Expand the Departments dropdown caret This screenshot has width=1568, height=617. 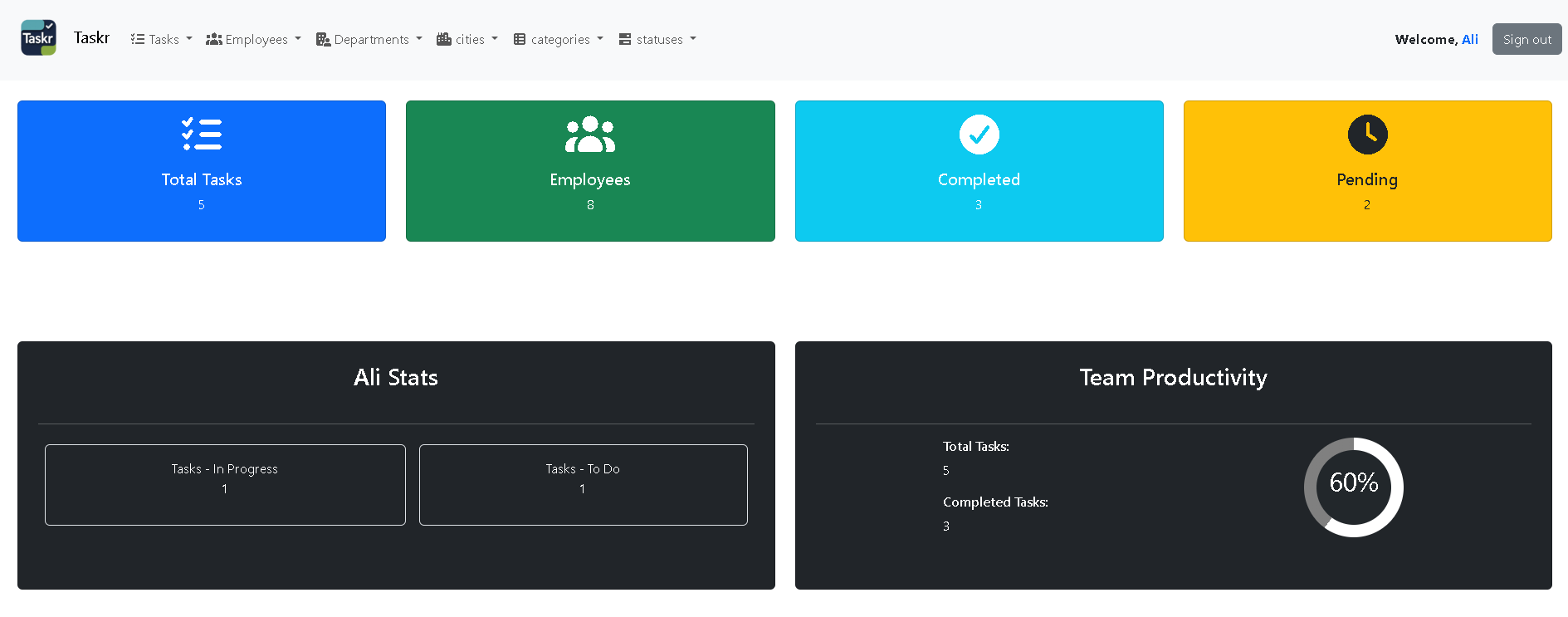[419, 39]
